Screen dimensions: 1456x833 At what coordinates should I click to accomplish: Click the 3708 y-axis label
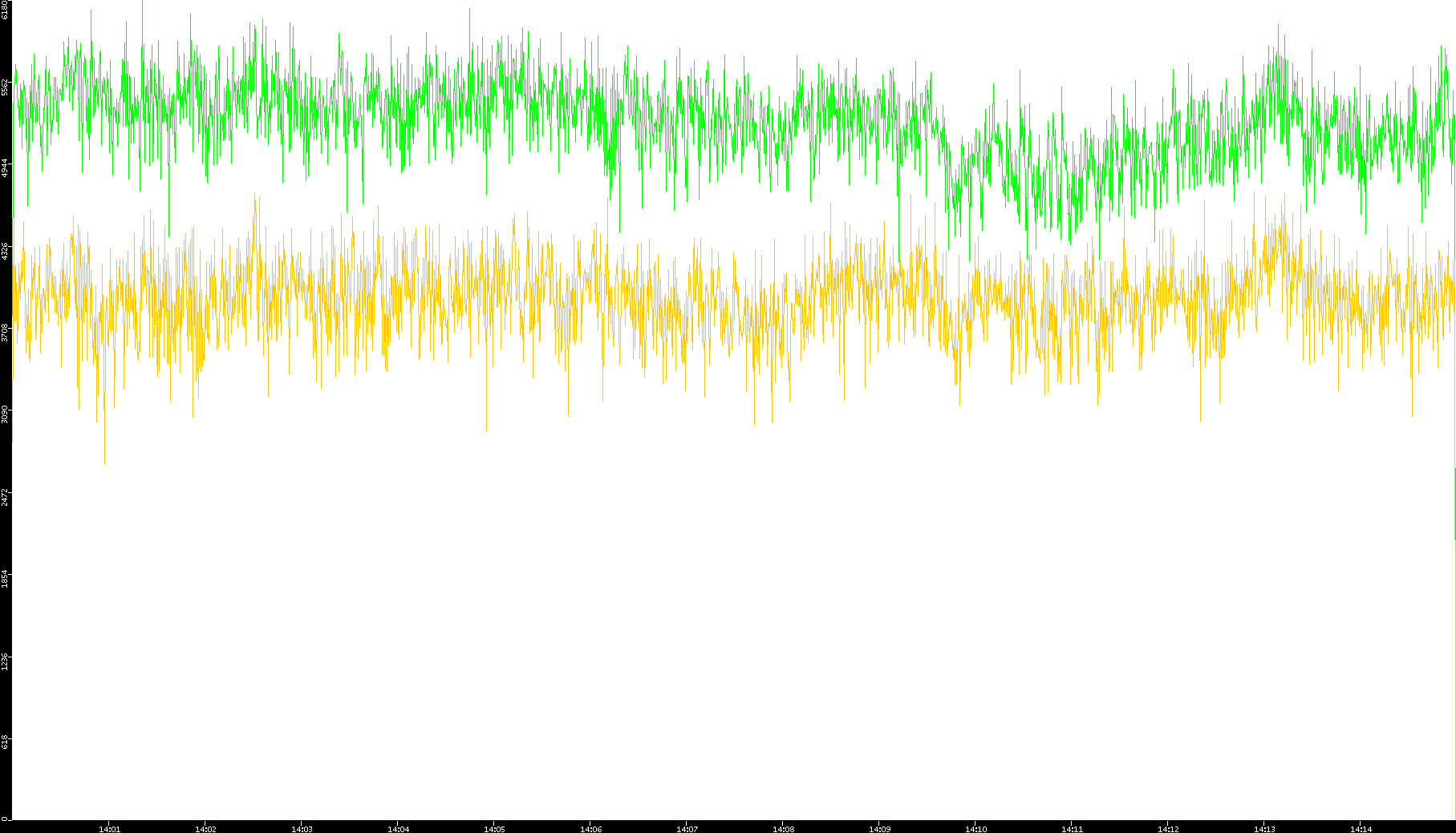pos(6,333)
